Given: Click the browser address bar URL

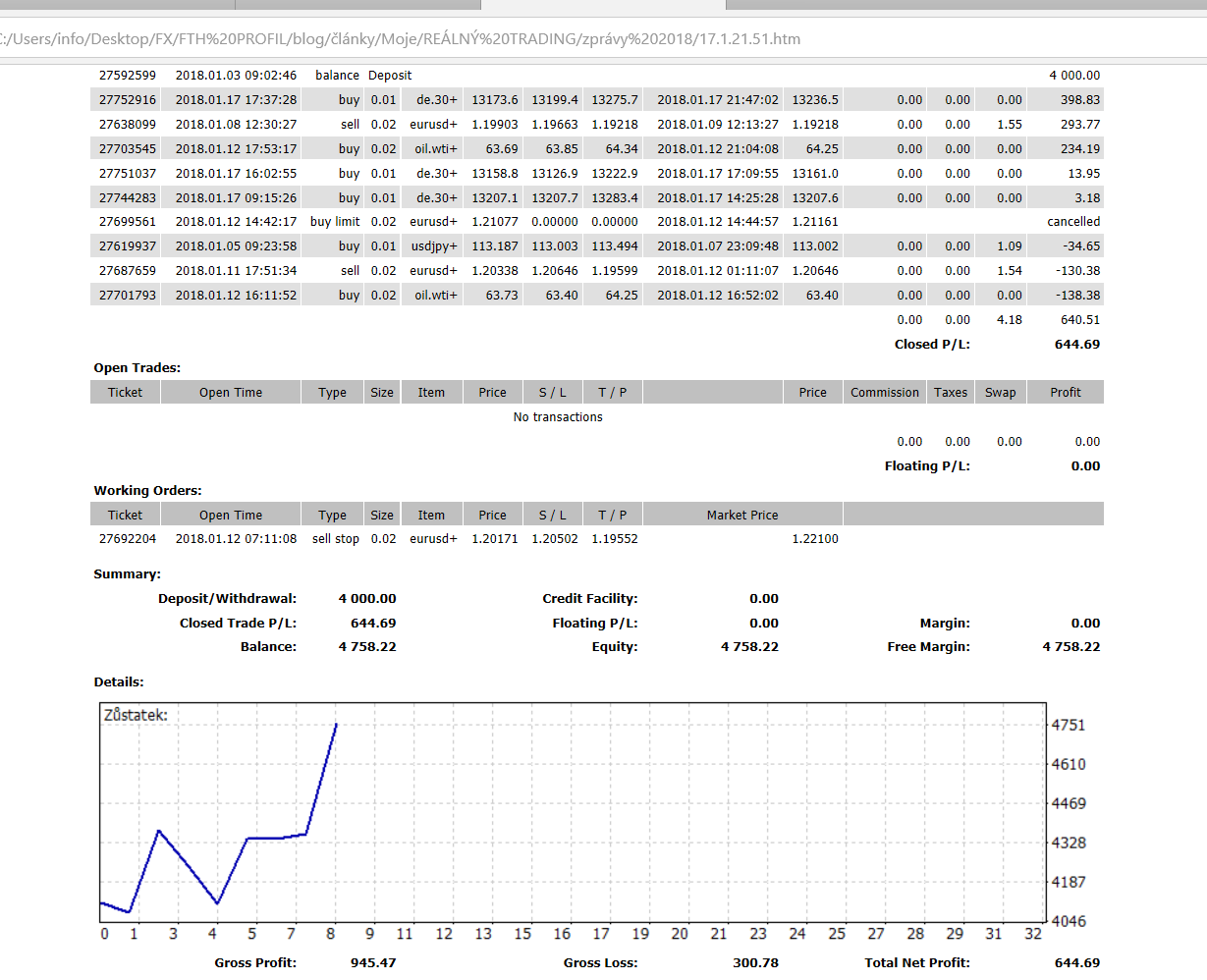Looking at the screenshot, I should point(399,39).
